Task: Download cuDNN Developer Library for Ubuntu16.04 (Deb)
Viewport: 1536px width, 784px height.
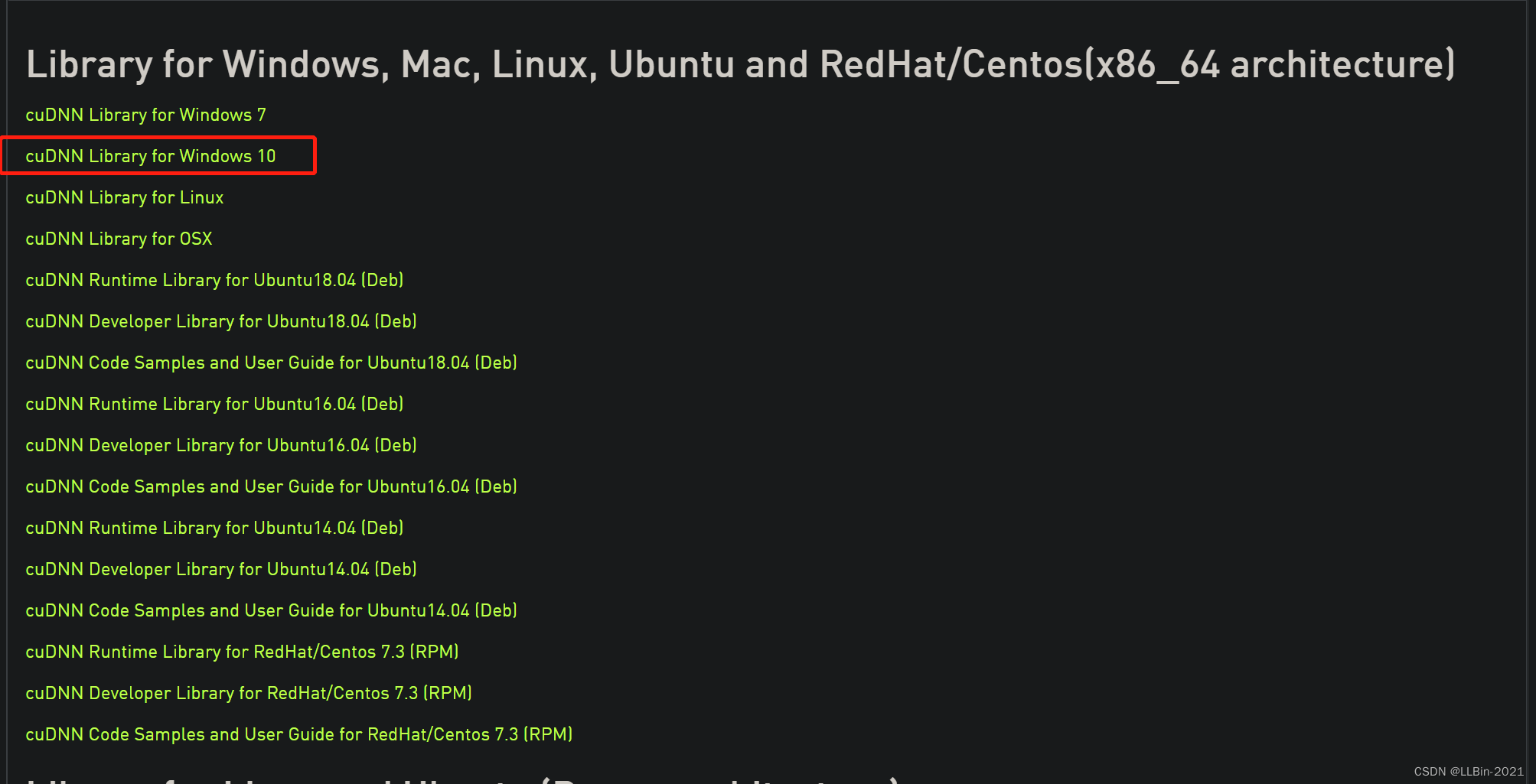Action: pos(221,445)
